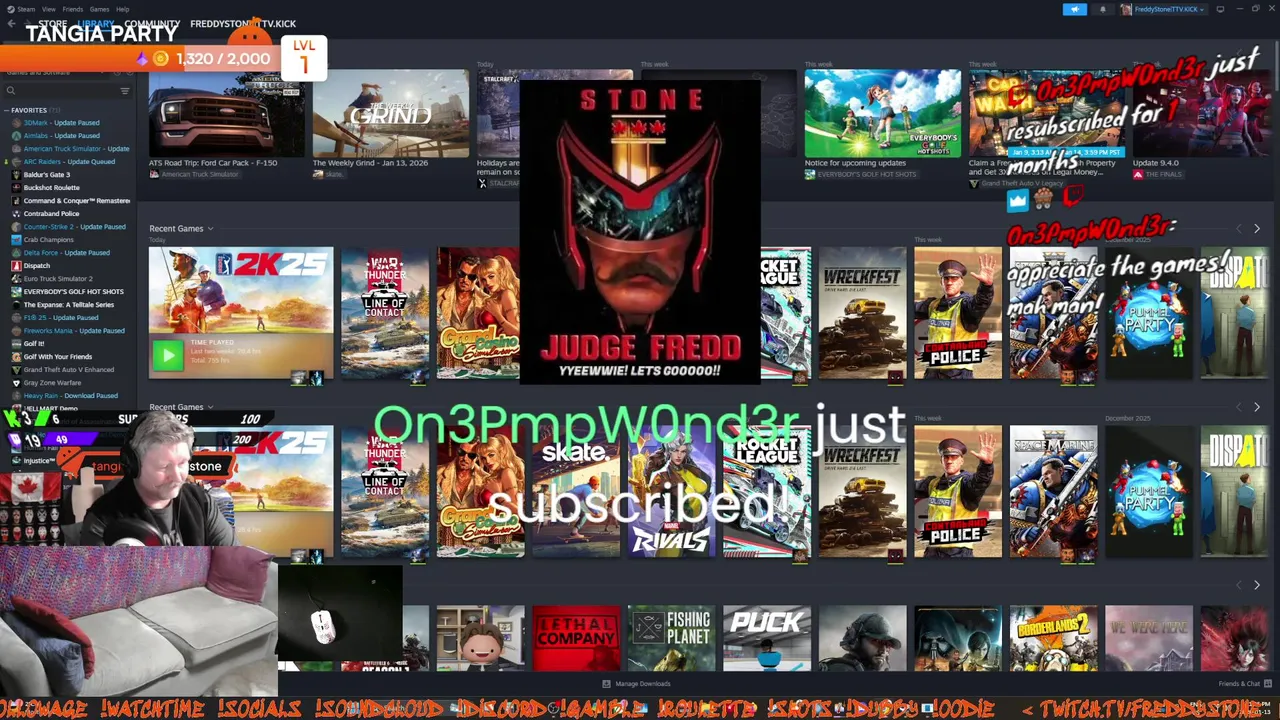Open the Update 9.4.0 news title
Image resolution: width=1280 pixels, height=720 pixels.
click(1155, 163)
